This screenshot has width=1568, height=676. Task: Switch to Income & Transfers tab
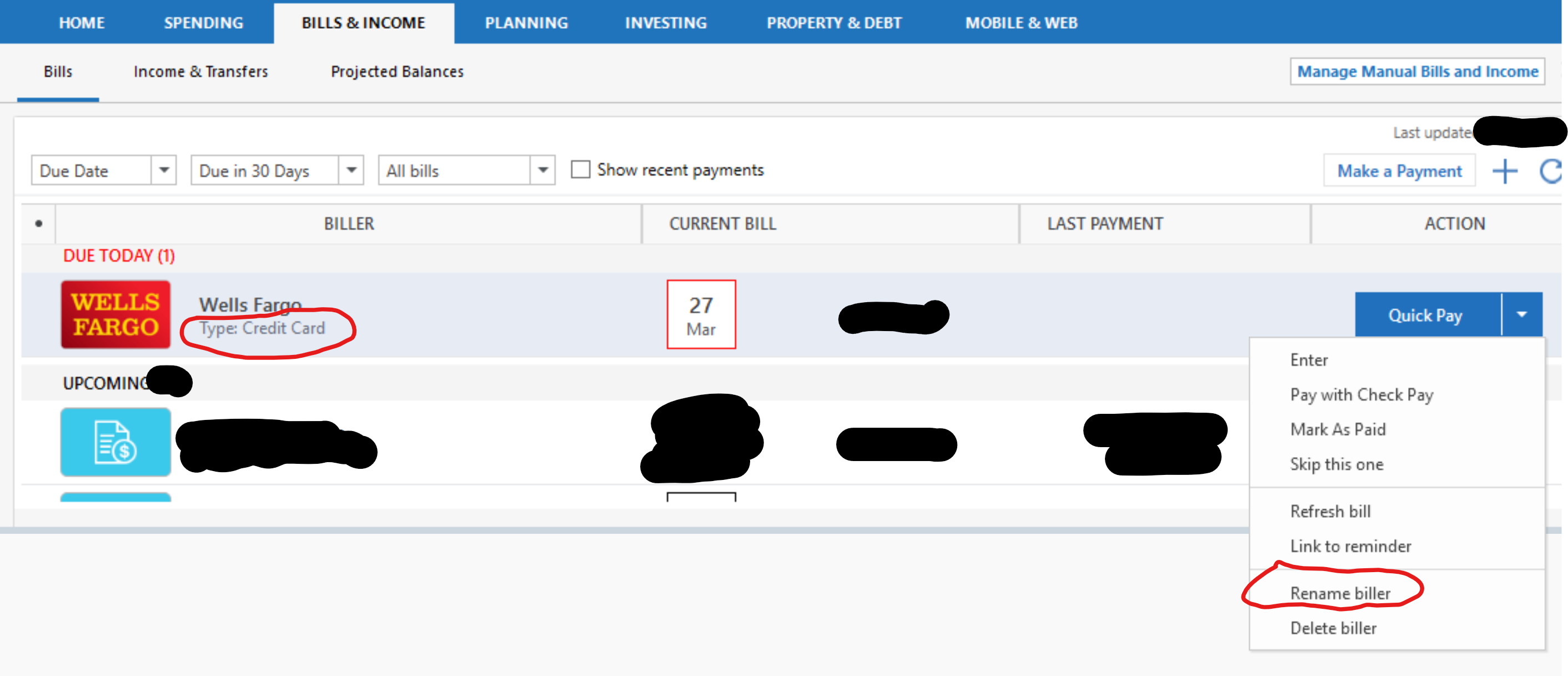pos(200,71)
